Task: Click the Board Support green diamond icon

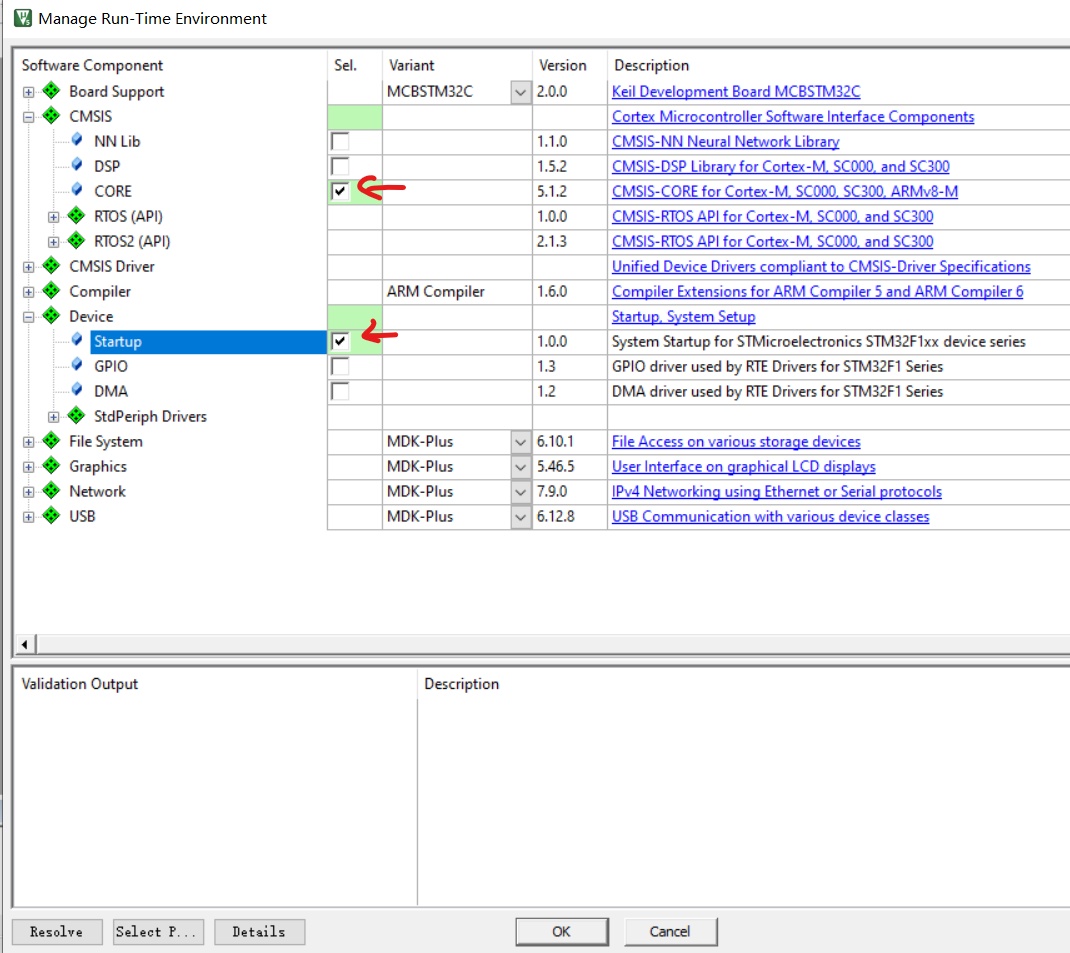Action: [51, 91]
